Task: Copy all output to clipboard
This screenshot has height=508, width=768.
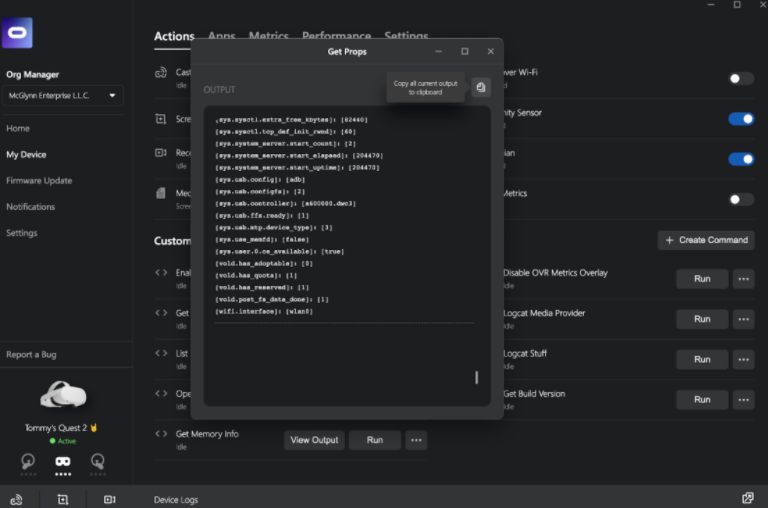Action: 481,88
